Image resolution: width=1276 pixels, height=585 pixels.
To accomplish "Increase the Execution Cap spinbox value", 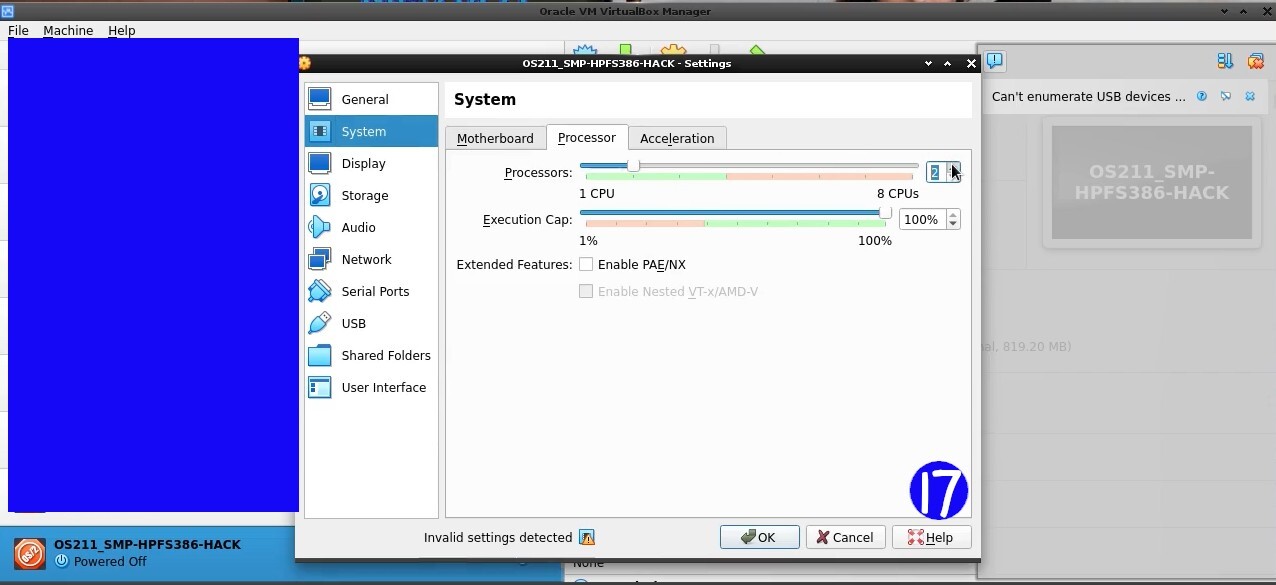I will [x=953, y=215].
